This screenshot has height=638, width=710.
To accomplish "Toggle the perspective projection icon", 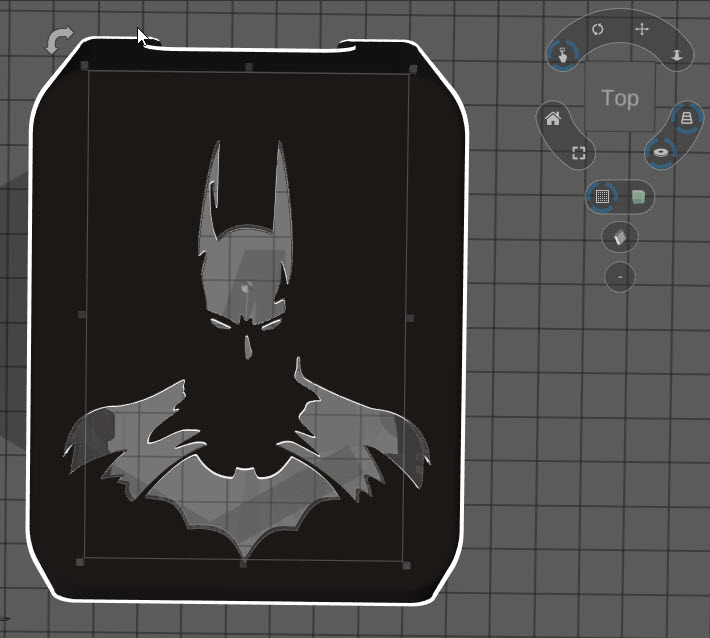I will (687, 118).
